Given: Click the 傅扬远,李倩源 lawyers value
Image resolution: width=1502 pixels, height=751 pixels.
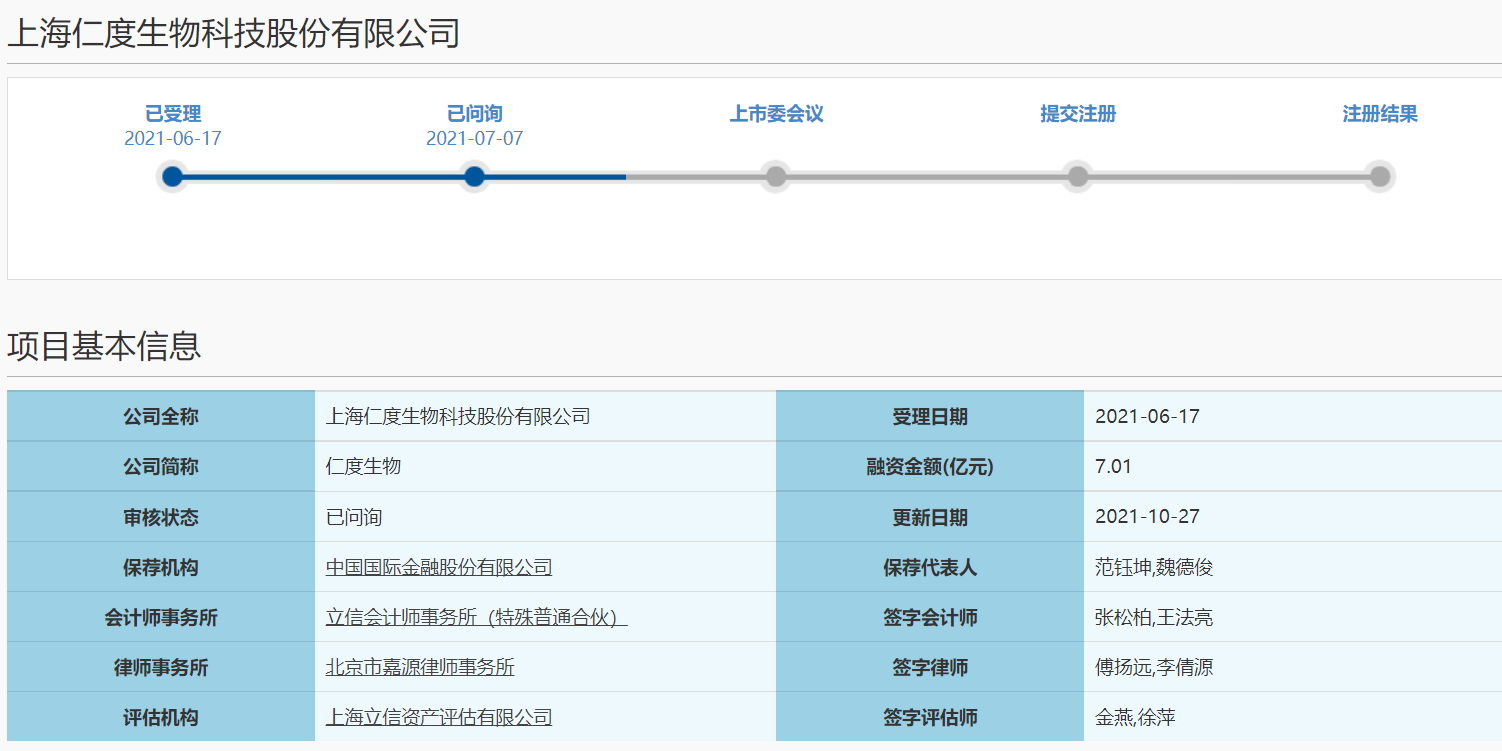Looking at the screenshot, I should (1154, 668).
